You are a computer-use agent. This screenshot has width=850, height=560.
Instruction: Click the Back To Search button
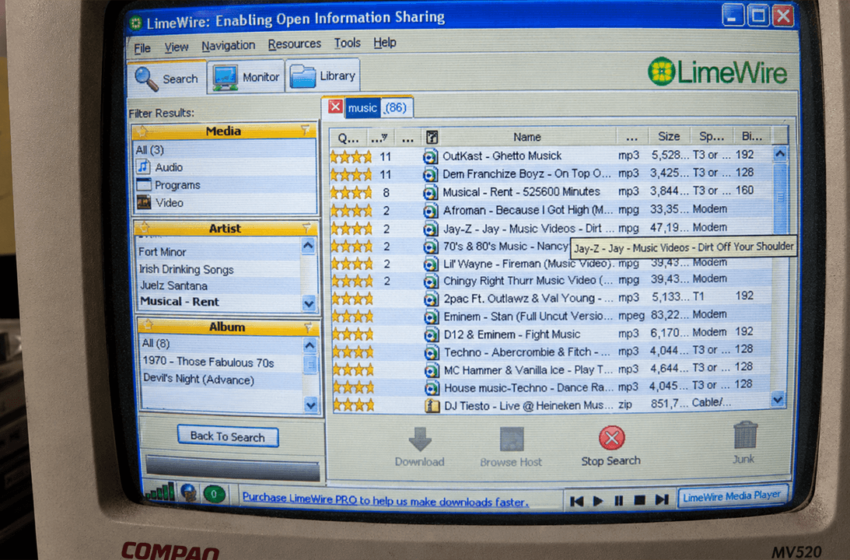228,436
